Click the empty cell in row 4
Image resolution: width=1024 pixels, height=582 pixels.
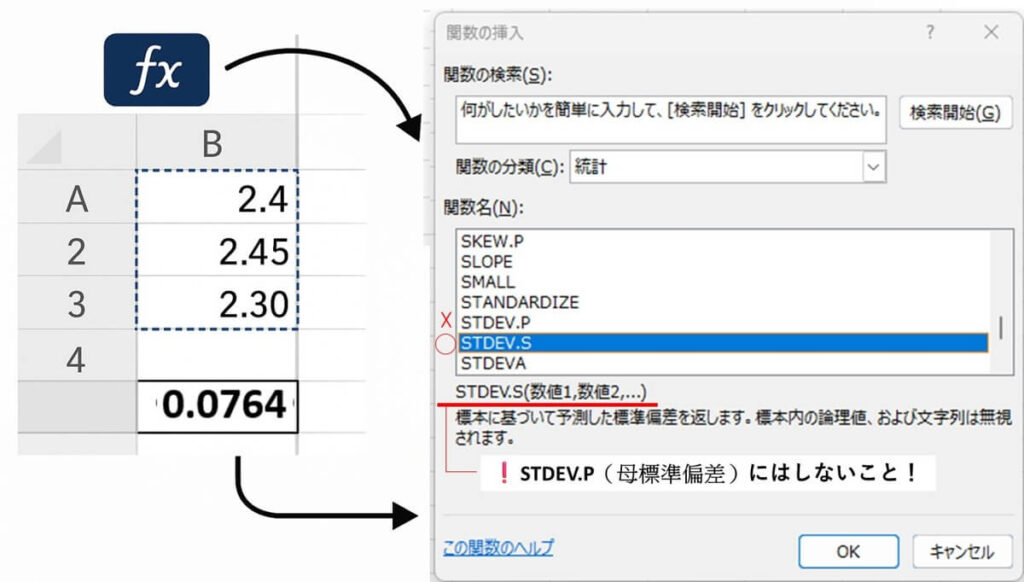217,356
